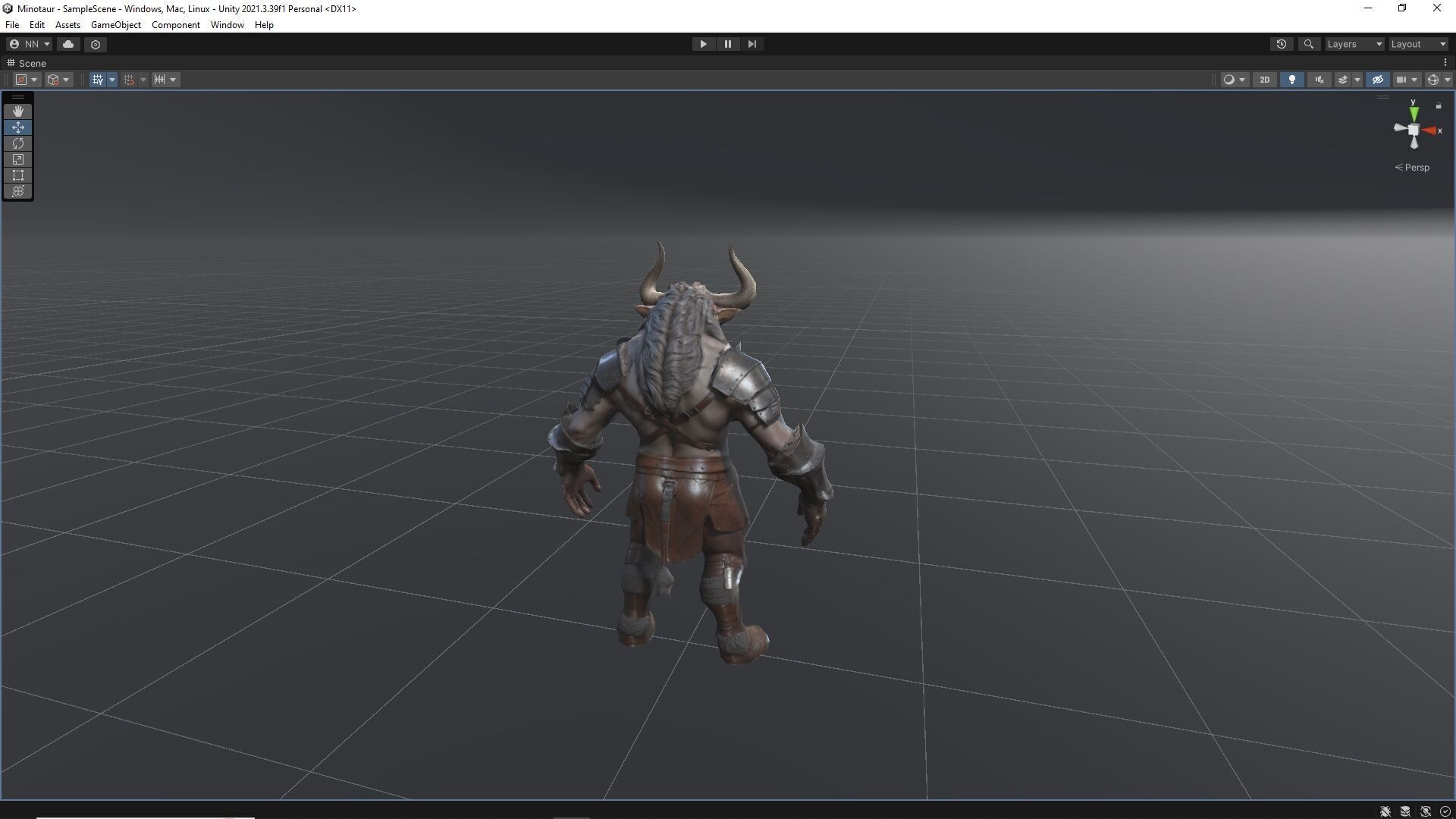Select the combined Transform tool
The image size is (1456, 819).
click(18, 191)
